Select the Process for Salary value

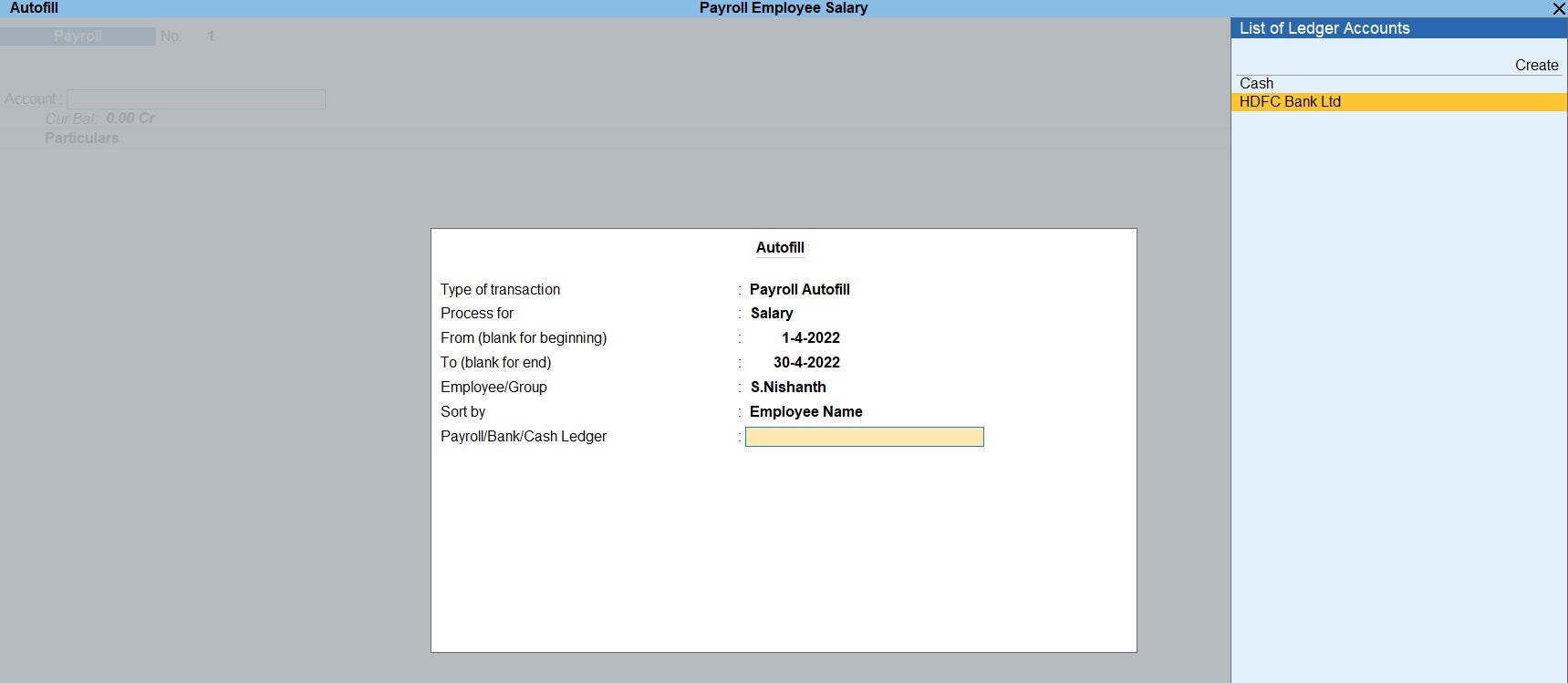pos(772,314)
